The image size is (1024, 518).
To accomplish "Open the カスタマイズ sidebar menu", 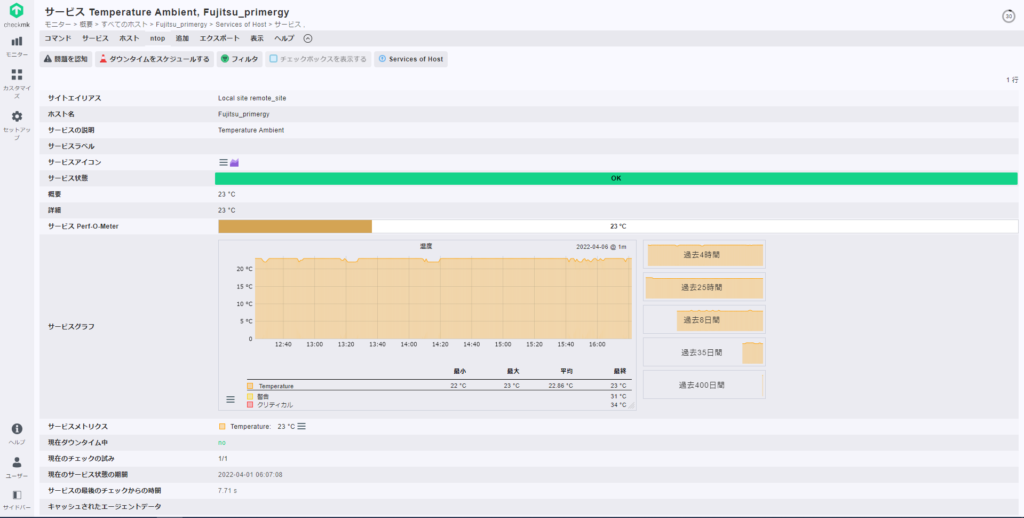I will [x=17, y=83].
